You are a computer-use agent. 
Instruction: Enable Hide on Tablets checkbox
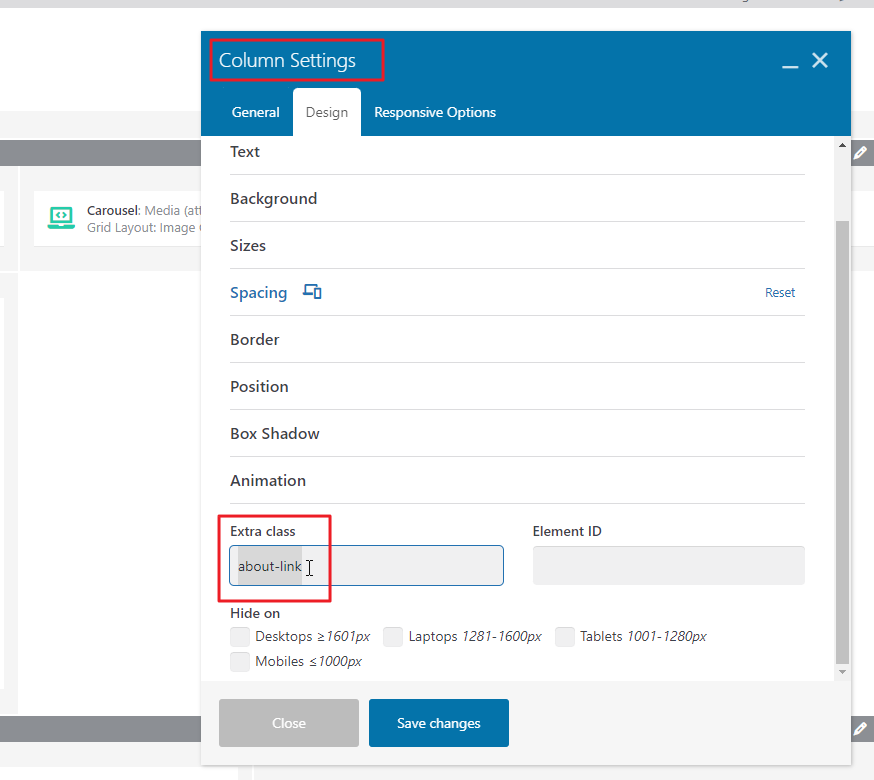coord(565,637)
